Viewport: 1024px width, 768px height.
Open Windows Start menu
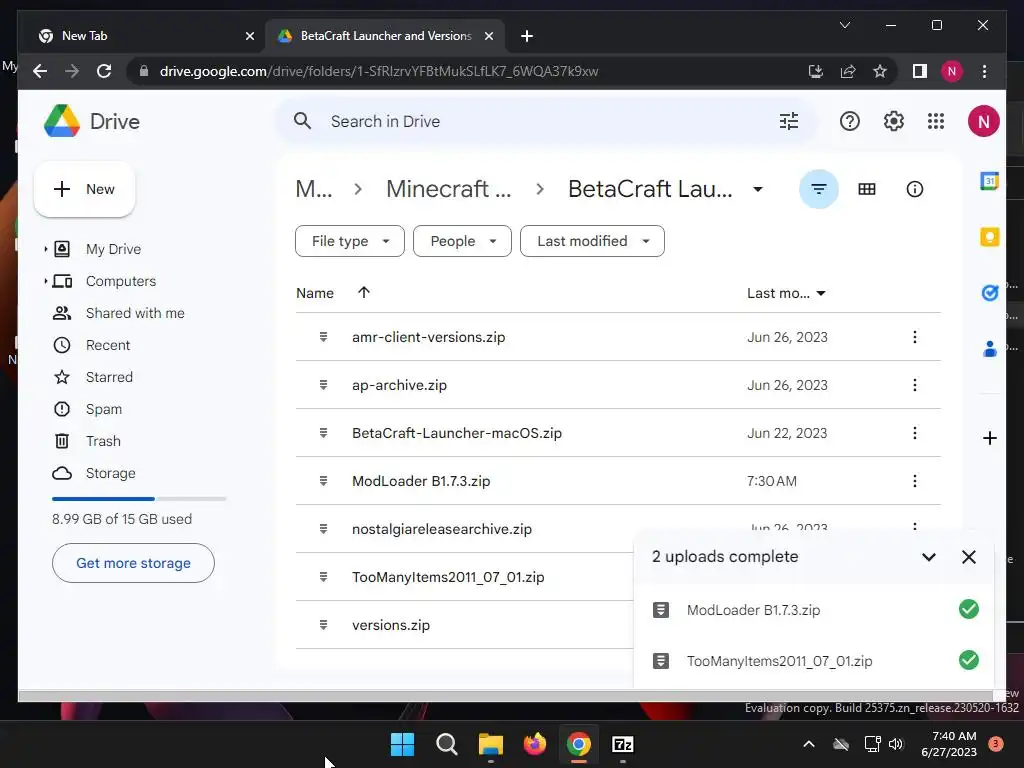click(402, 744)
